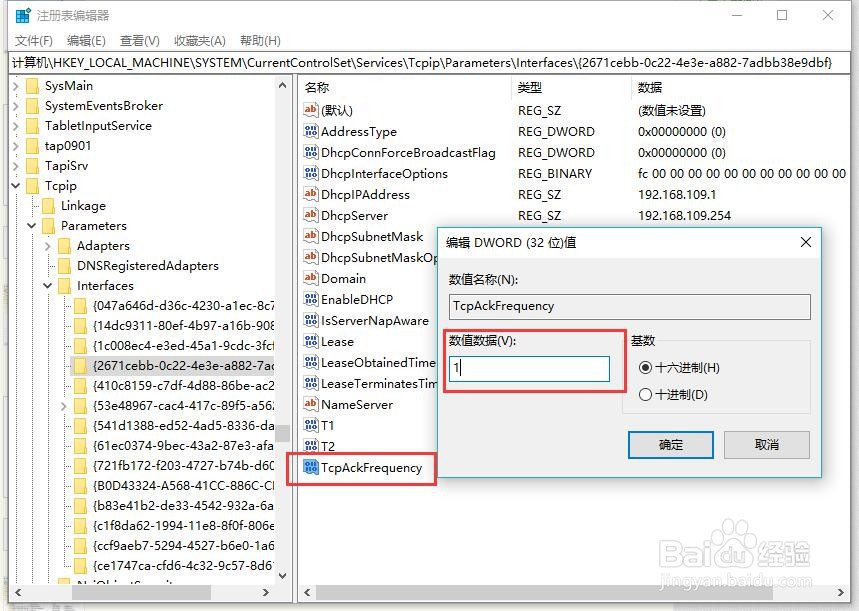Click the Lease DWORD value icon
The image size is (859, 611).
(x=311, y=341)
